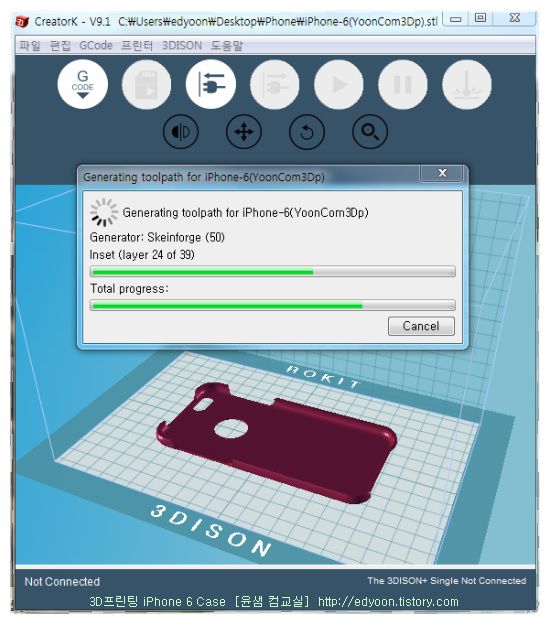The width and height of the screenshot is (550, 624).
Task: Select the move model tool
Action: coord(244,132)
